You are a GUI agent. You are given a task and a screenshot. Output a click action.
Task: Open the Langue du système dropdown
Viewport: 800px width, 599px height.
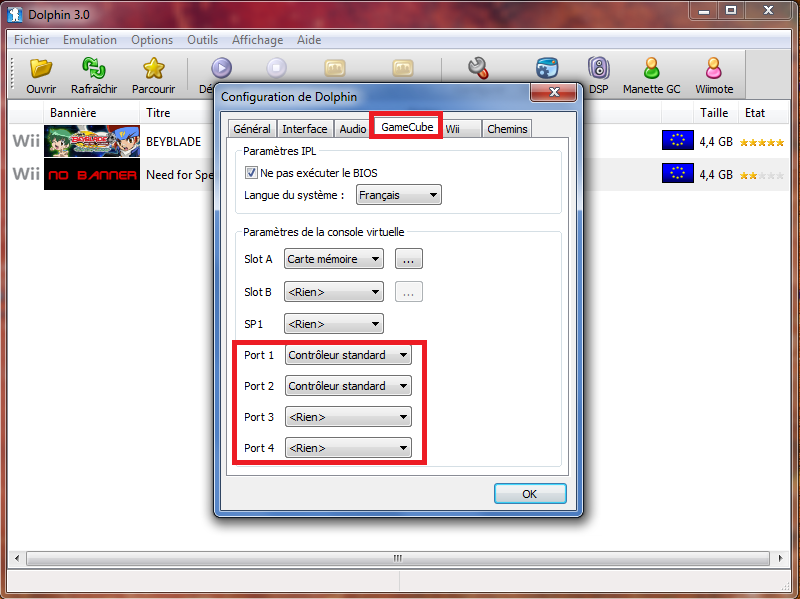[x=398, y=195]
